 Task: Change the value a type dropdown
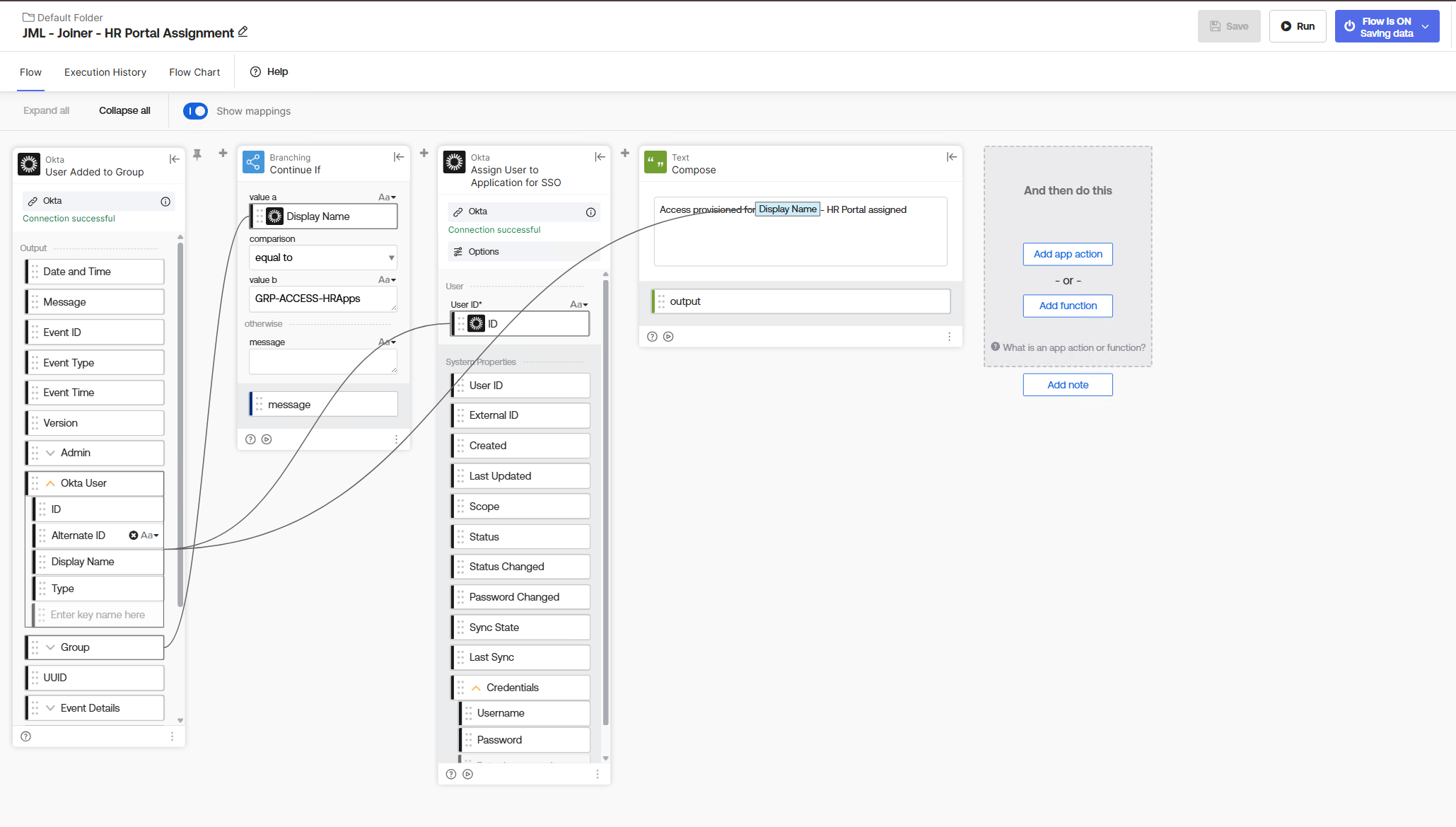pos(387,197)
